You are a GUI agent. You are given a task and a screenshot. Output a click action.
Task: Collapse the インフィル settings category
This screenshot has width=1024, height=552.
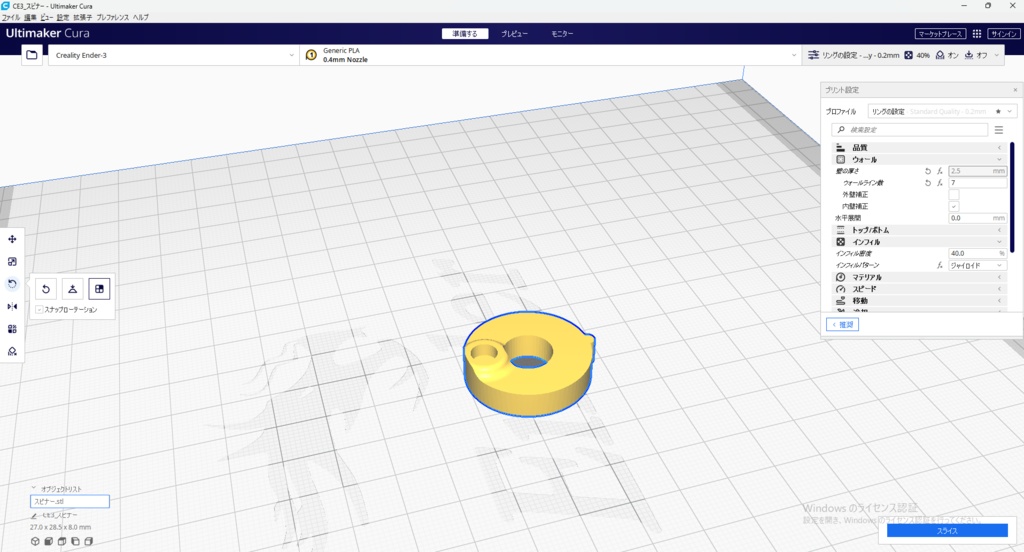[920, 242]
